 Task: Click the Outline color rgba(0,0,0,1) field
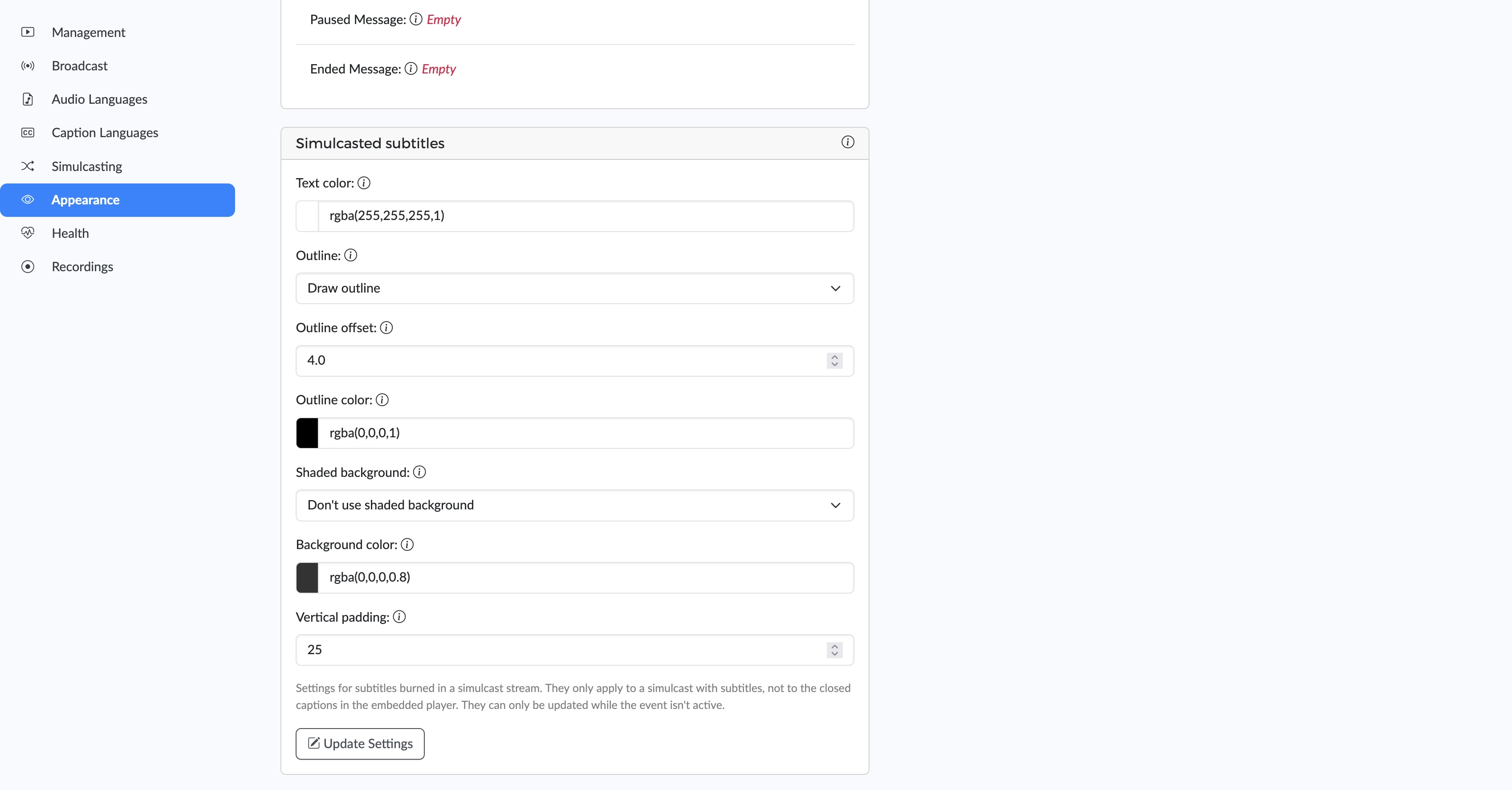pyautogui.click(x=586, y=433)
